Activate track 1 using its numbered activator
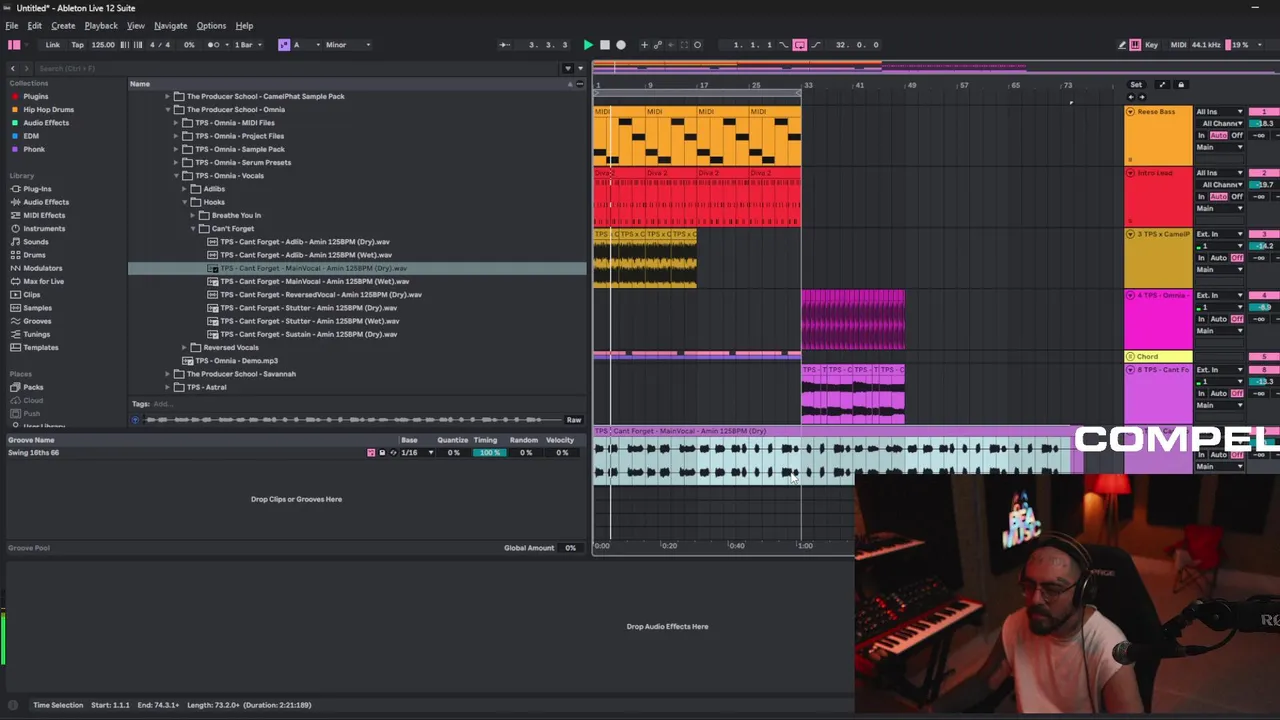Viewport: 1280px width, 720px height. click(x=1264, y=112)
